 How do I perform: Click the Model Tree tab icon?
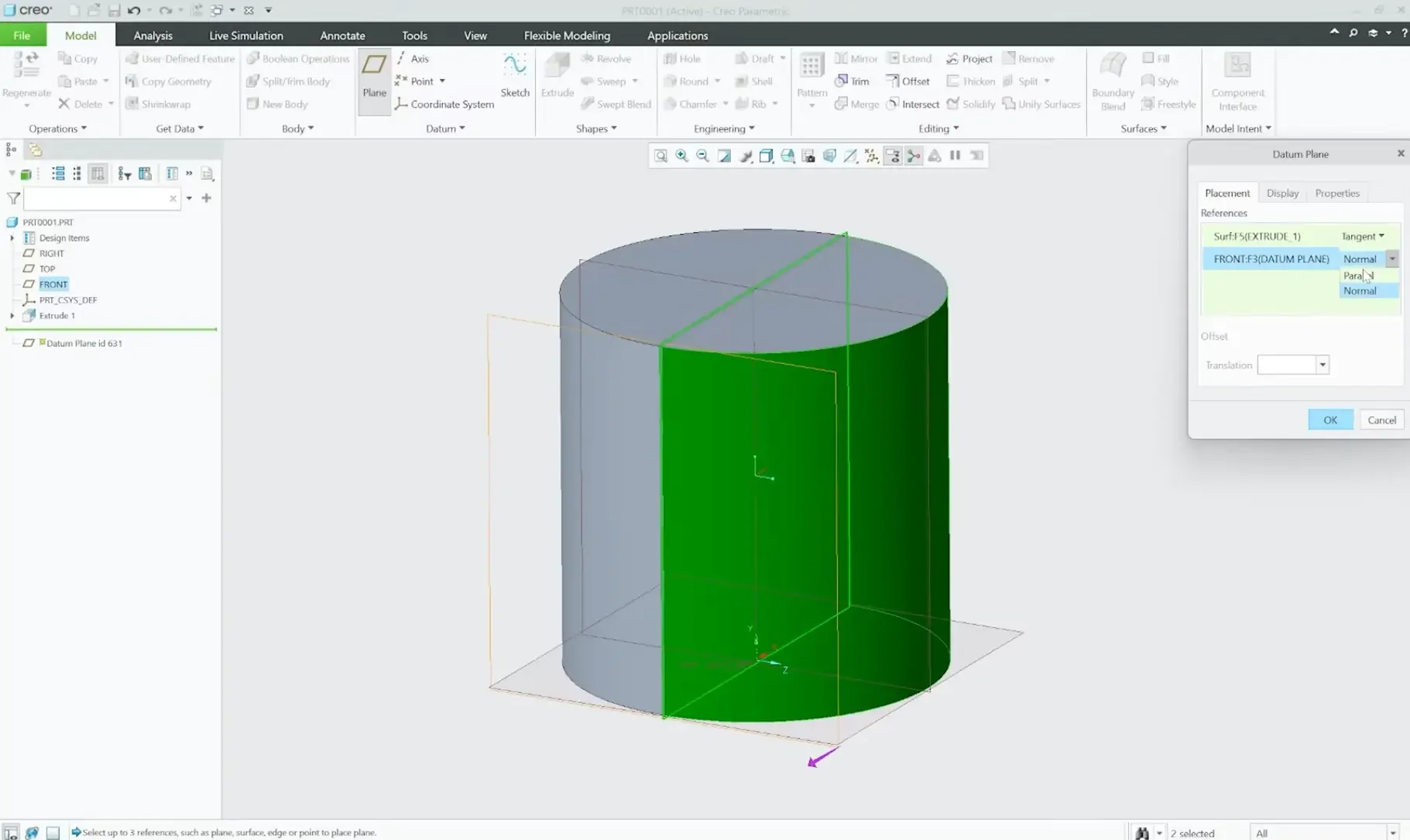pyautogui.click(x=11, y=149)
